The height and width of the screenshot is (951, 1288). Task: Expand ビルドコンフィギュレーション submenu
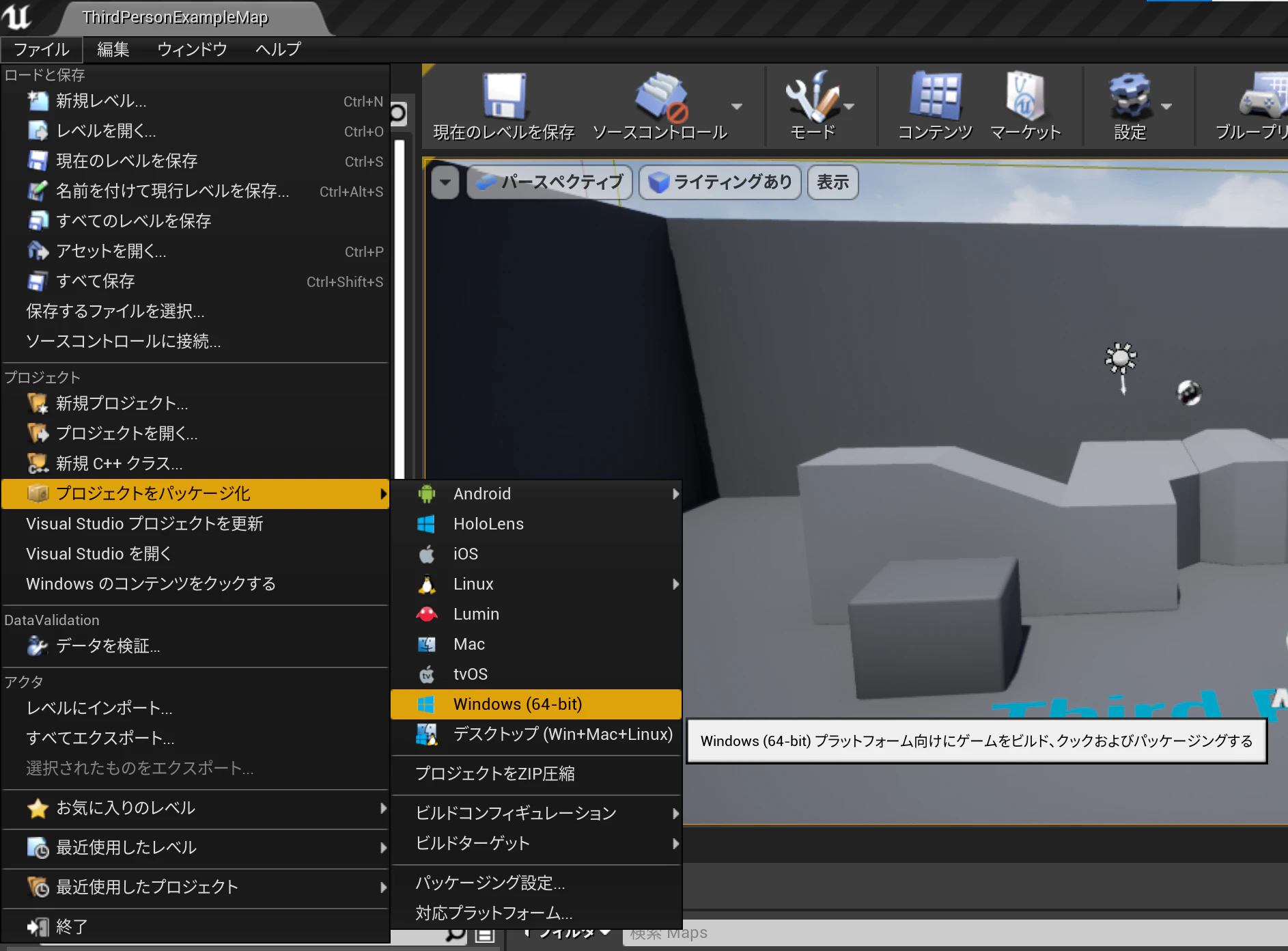536,813
